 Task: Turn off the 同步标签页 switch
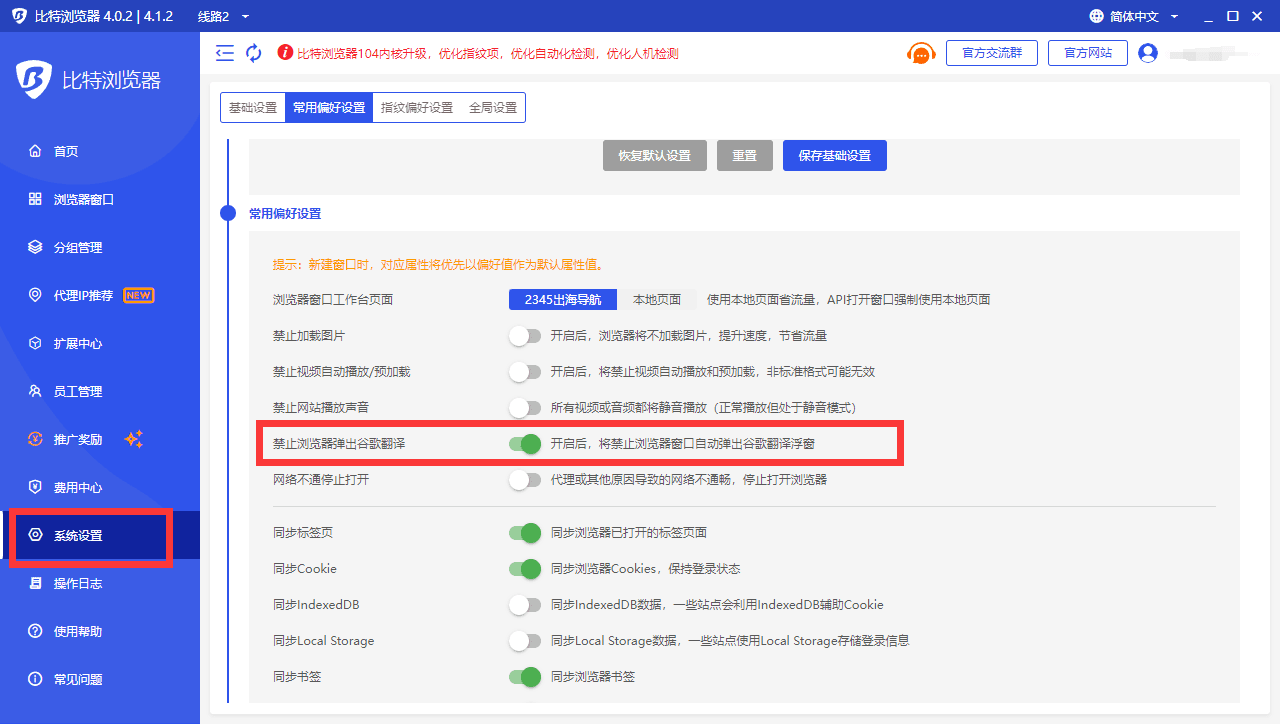[525, 533]
